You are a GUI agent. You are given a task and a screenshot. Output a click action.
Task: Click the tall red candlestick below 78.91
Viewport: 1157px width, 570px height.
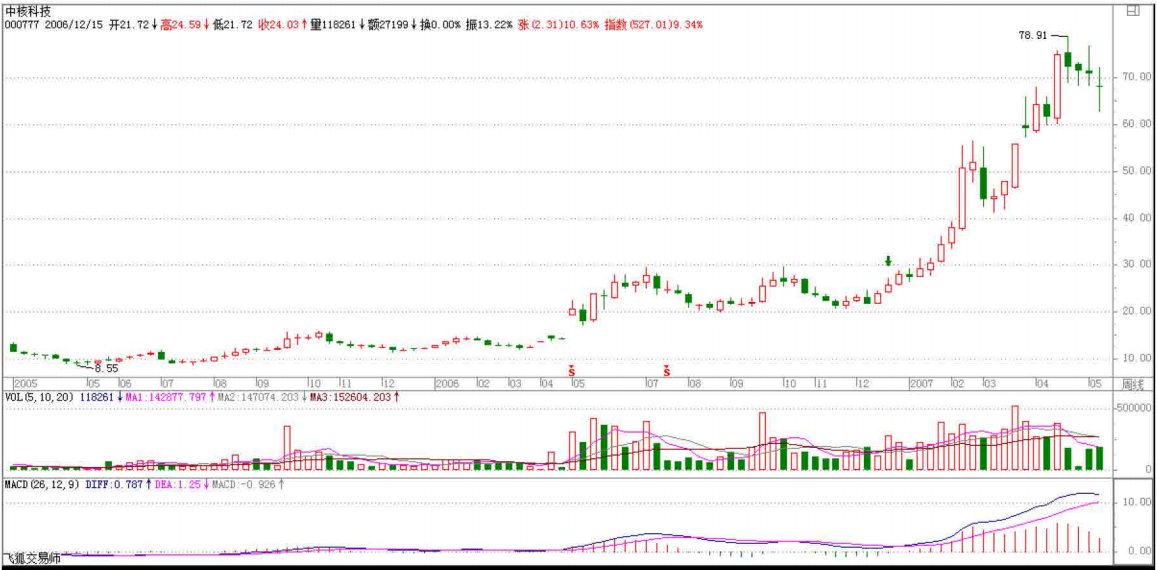[x=1057, y=88]
